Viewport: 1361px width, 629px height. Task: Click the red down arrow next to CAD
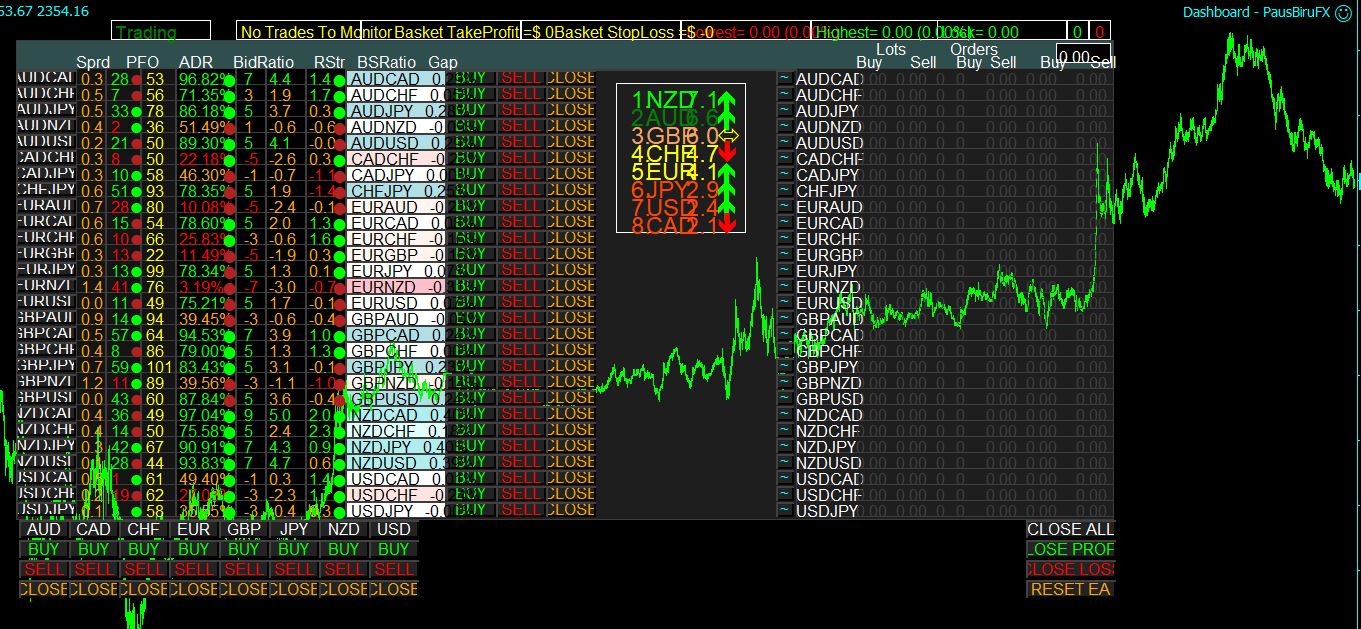pyautogui.click(x=728, y=223)
